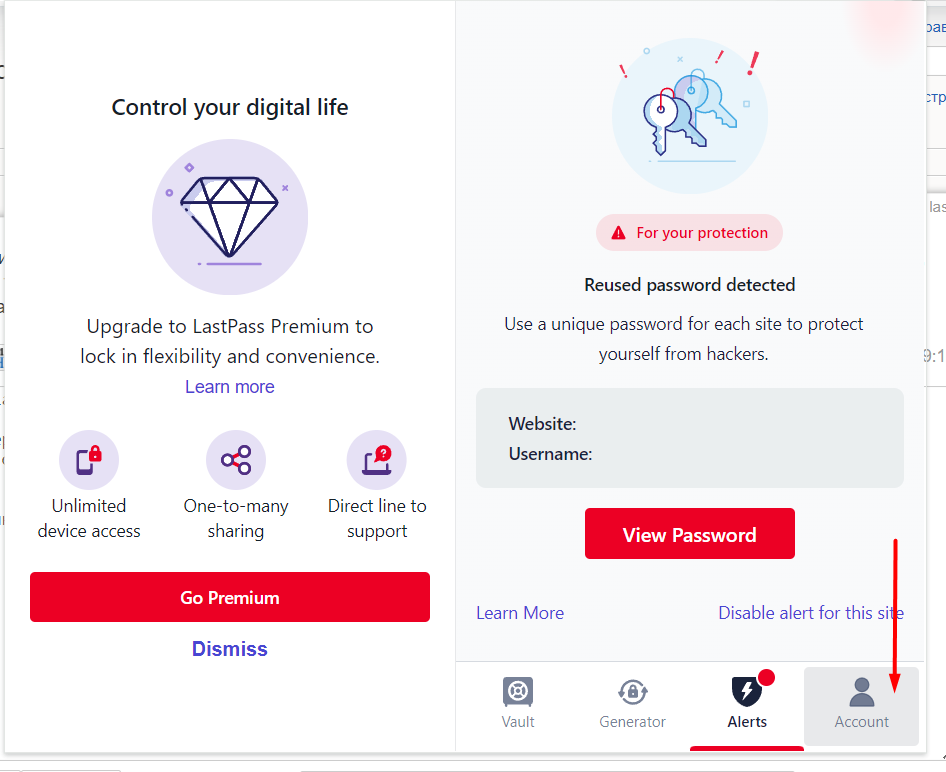Click the Direct line to support icon
946x772 pixels.
pyautogui.click(x=377, y=460)
